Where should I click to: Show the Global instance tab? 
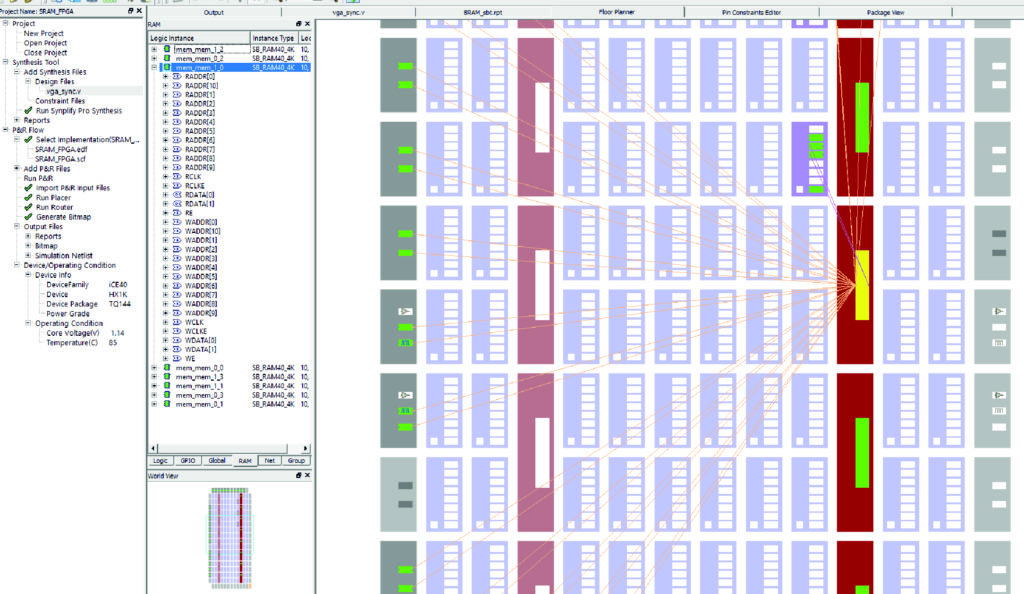(x=217, y=461)
